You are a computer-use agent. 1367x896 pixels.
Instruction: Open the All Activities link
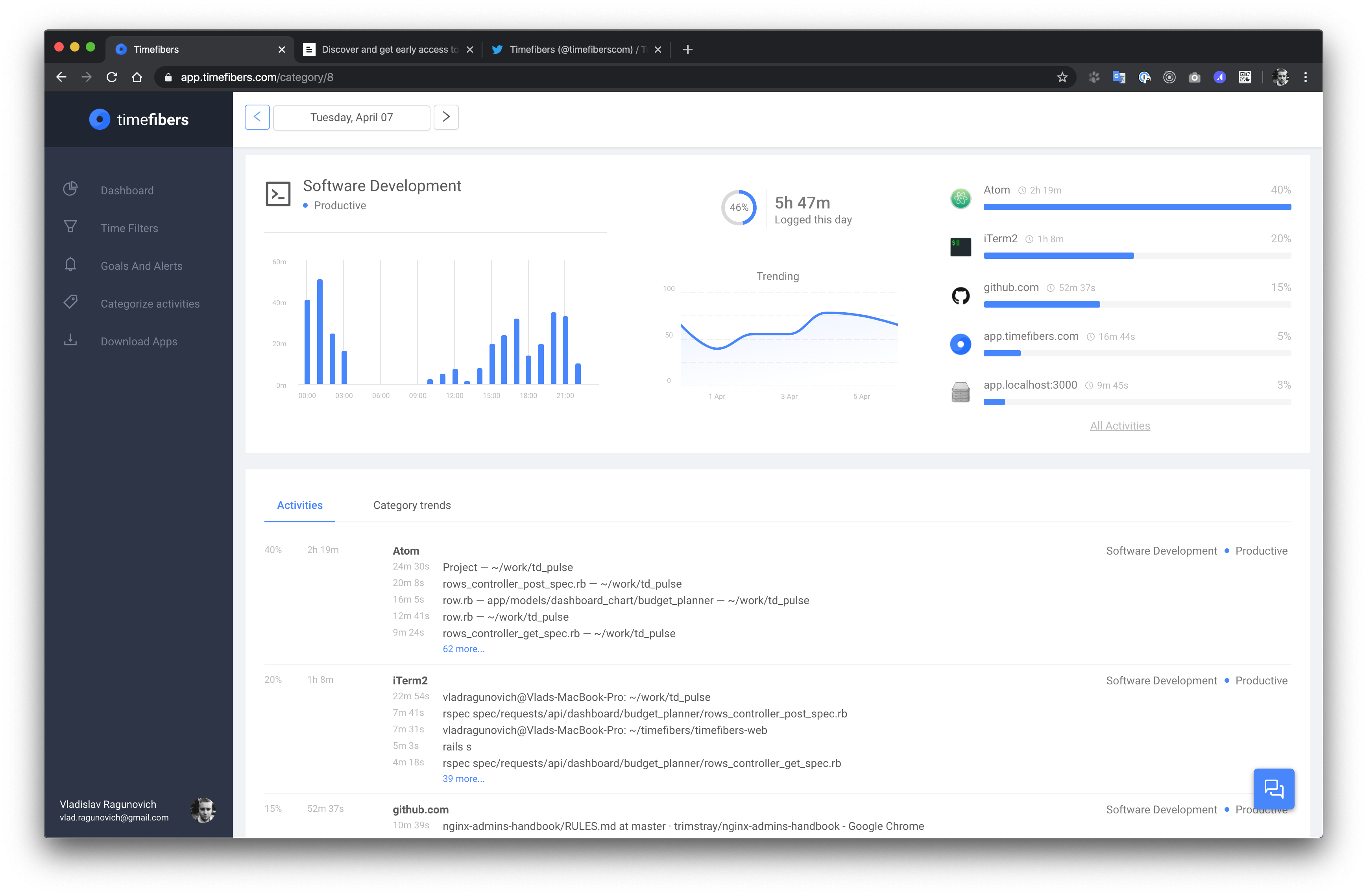click(x=1119, y=426)
